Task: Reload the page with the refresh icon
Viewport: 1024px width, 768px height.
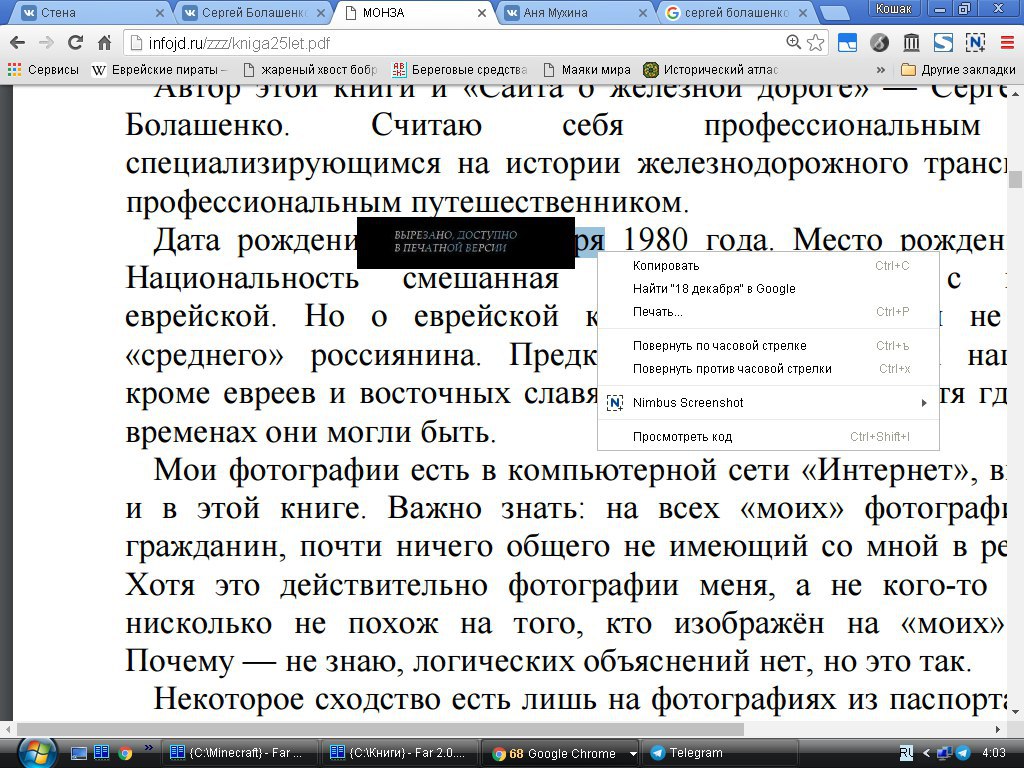Action: (75, 43)
